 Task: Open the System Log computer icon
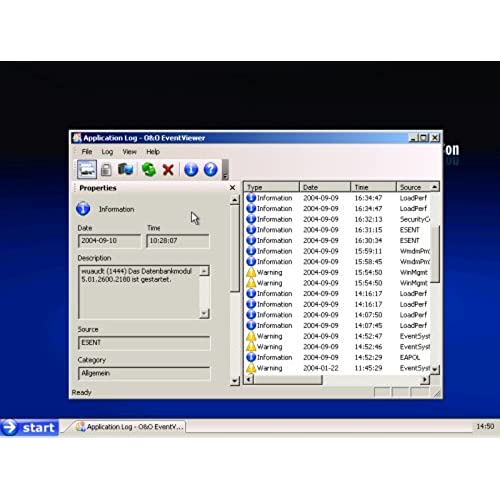[126, 169]
